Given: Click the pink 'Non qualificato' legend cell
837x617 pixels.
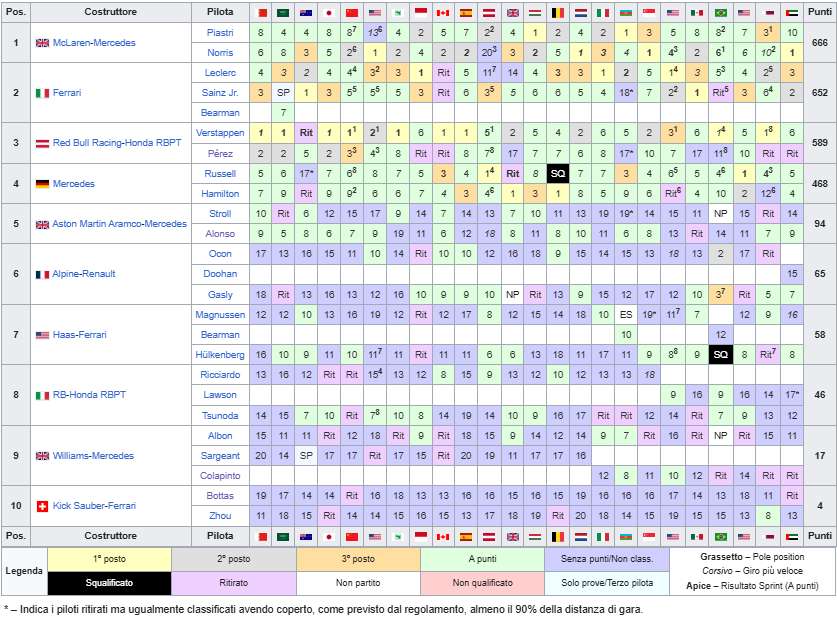Looking at the screenshot, I should point(483,583).
